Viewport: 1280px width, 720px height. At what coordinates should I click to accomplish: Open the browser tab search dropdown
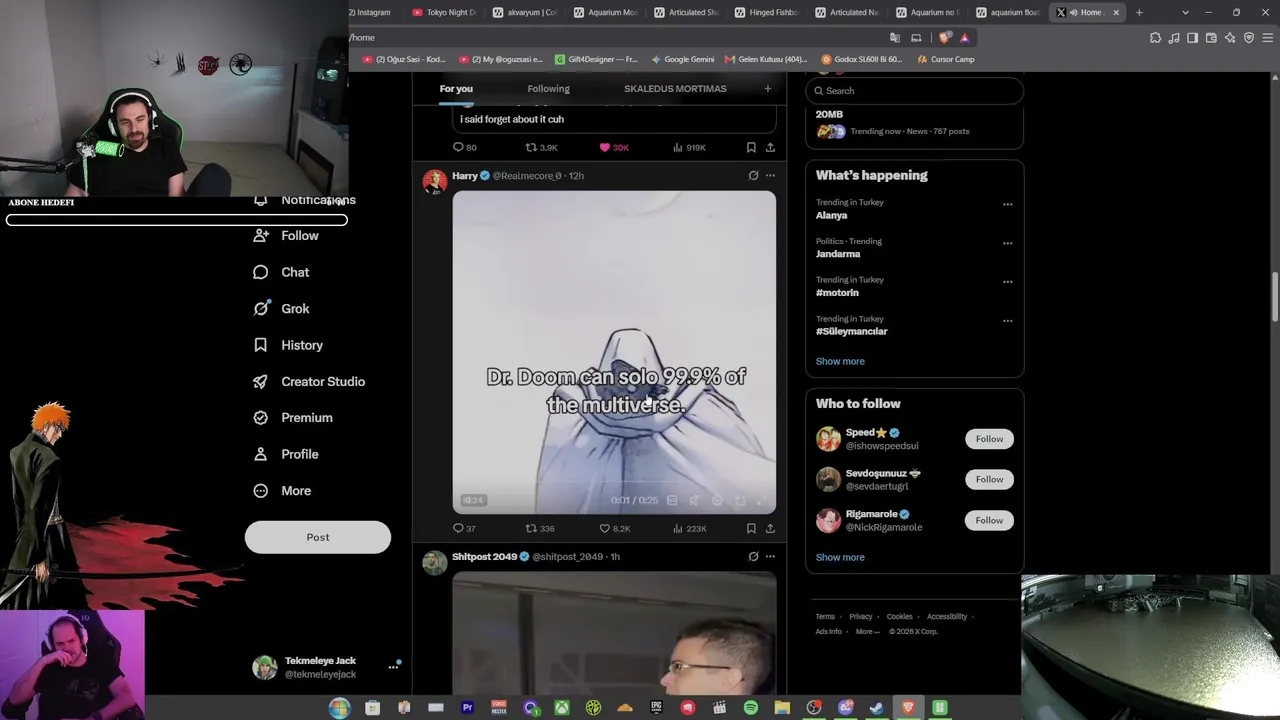1185,12
